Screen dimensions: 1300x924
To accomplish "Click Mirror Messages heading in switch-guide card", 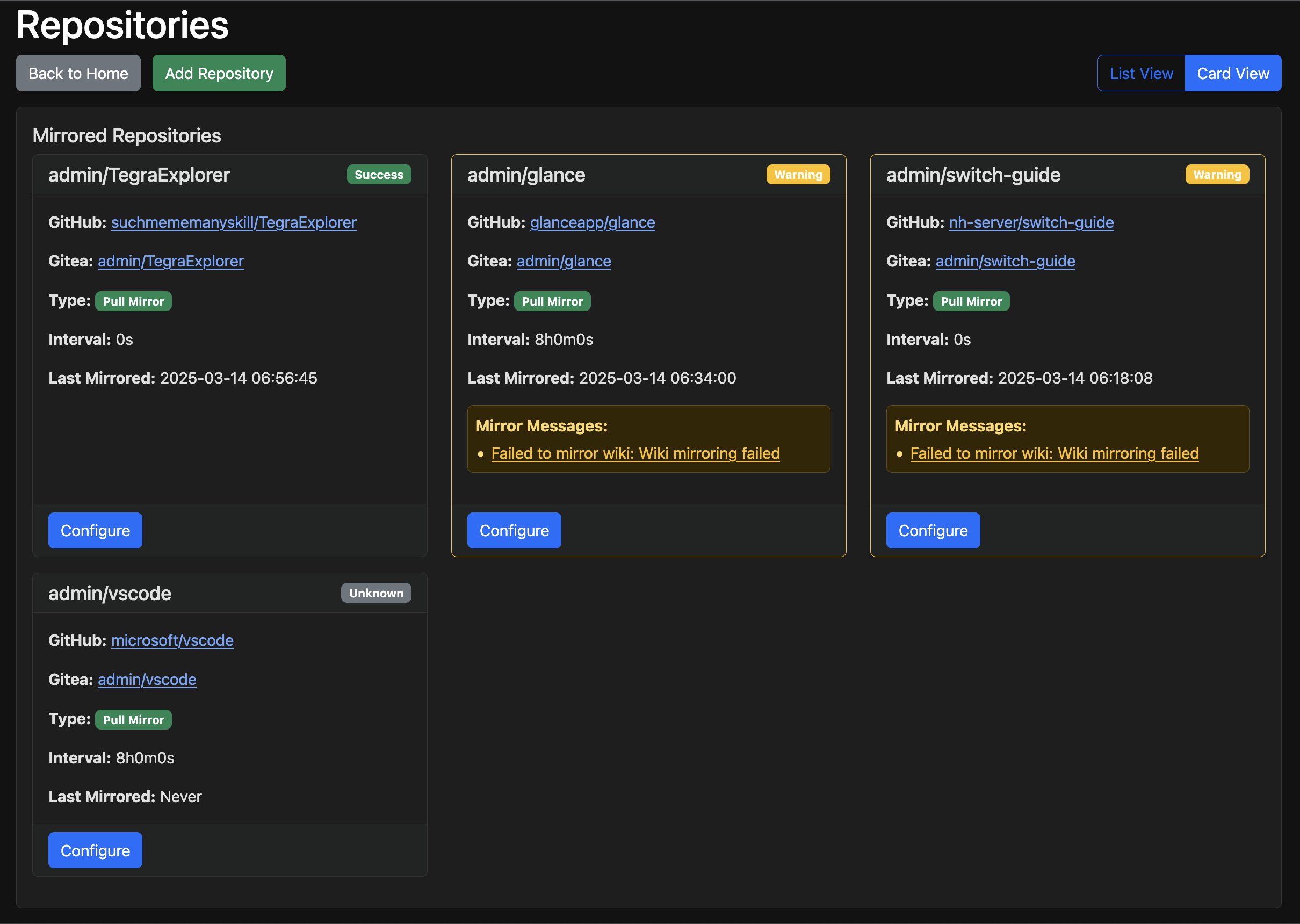I will click(960, 426).
